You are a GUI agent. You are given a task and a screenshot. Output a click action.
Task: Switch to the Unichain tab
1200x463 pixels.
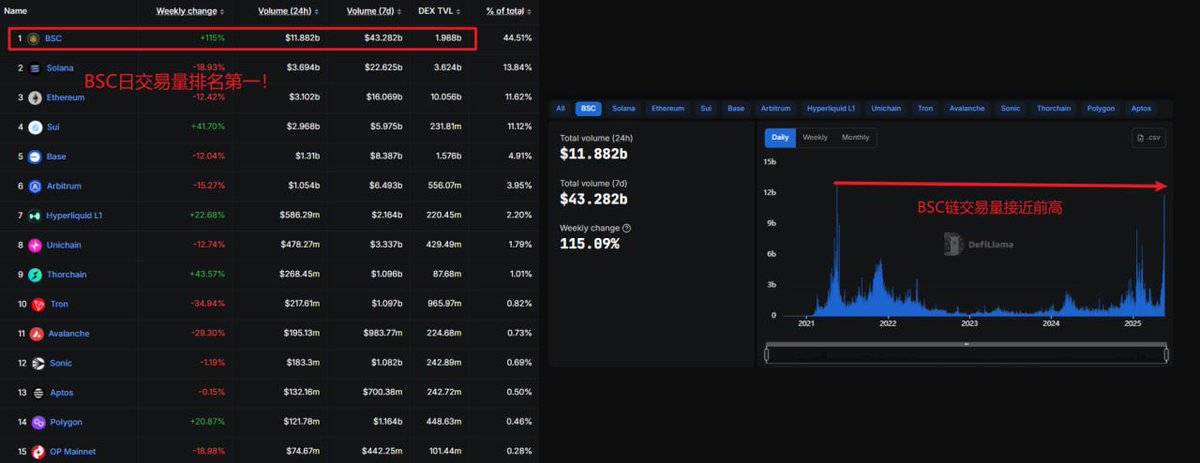click(886, 108)
